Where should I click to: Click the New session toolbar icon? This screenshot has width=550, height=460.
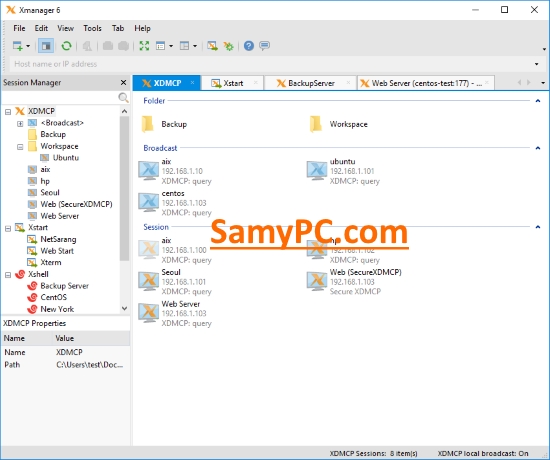click(18, 46)
